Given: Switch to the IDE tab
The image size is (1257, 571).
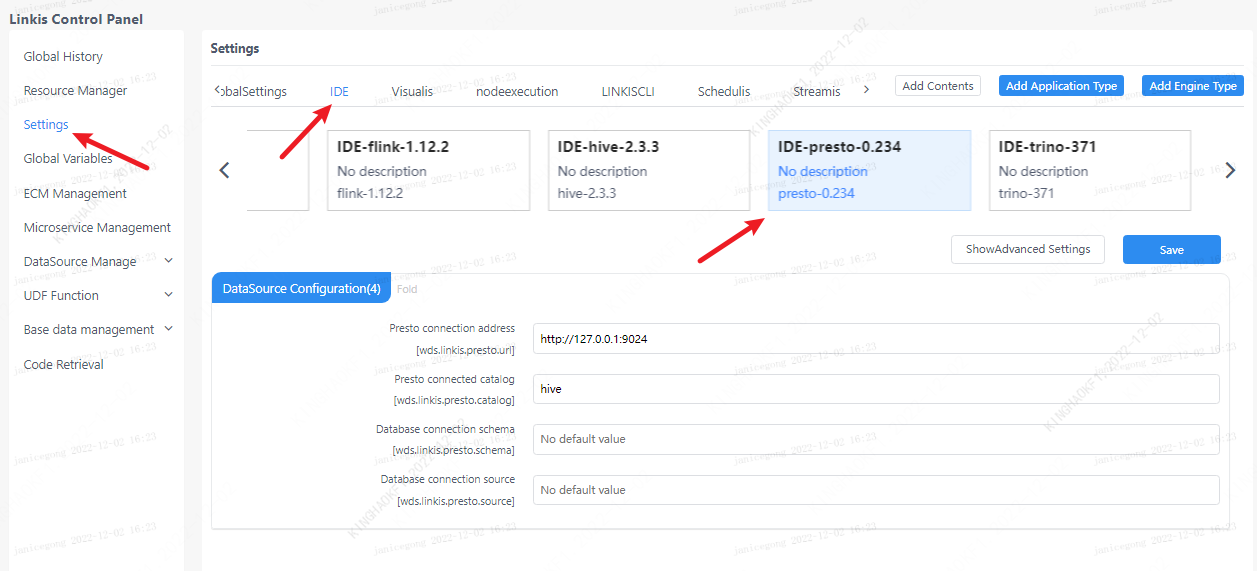Looking at the screenshot, I should click(x=339, y=91).
